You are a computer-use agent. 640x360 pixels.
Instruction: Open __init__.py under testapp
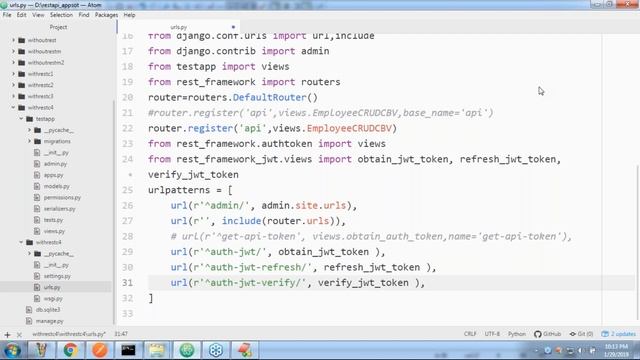(x=56, y=152)
